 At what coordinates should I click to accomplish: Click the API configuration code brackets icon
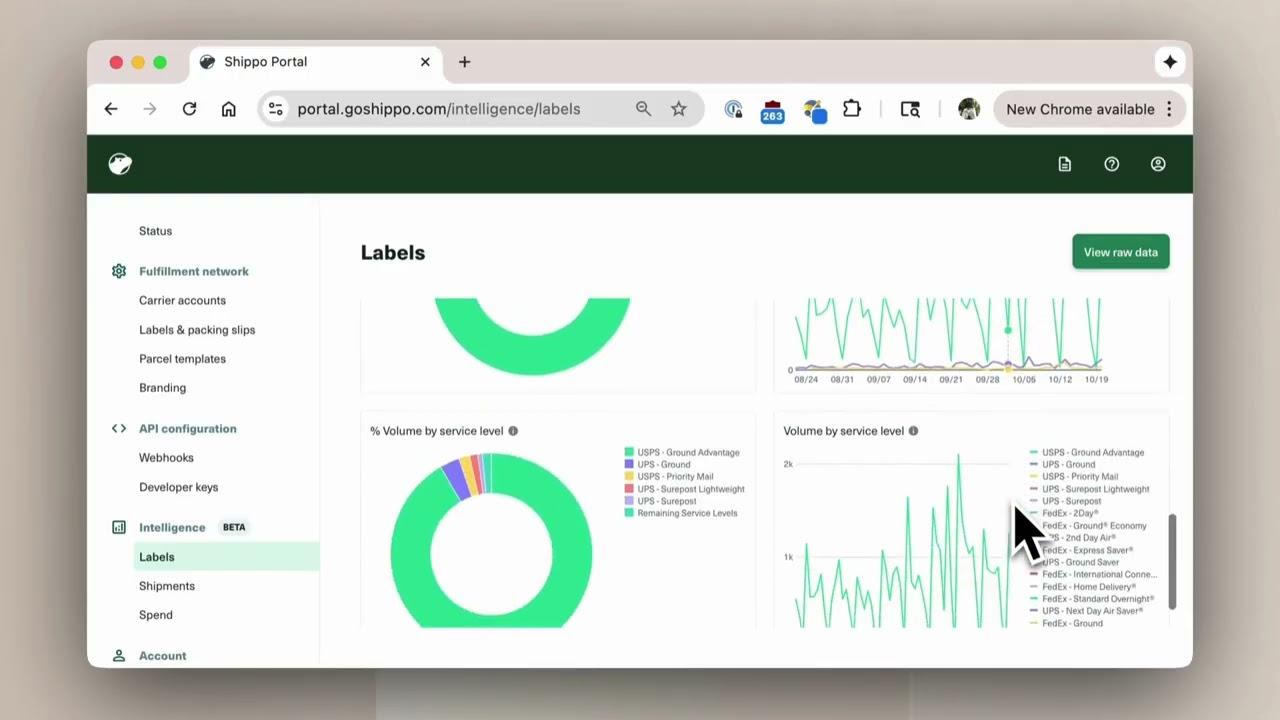pos(119,428)
